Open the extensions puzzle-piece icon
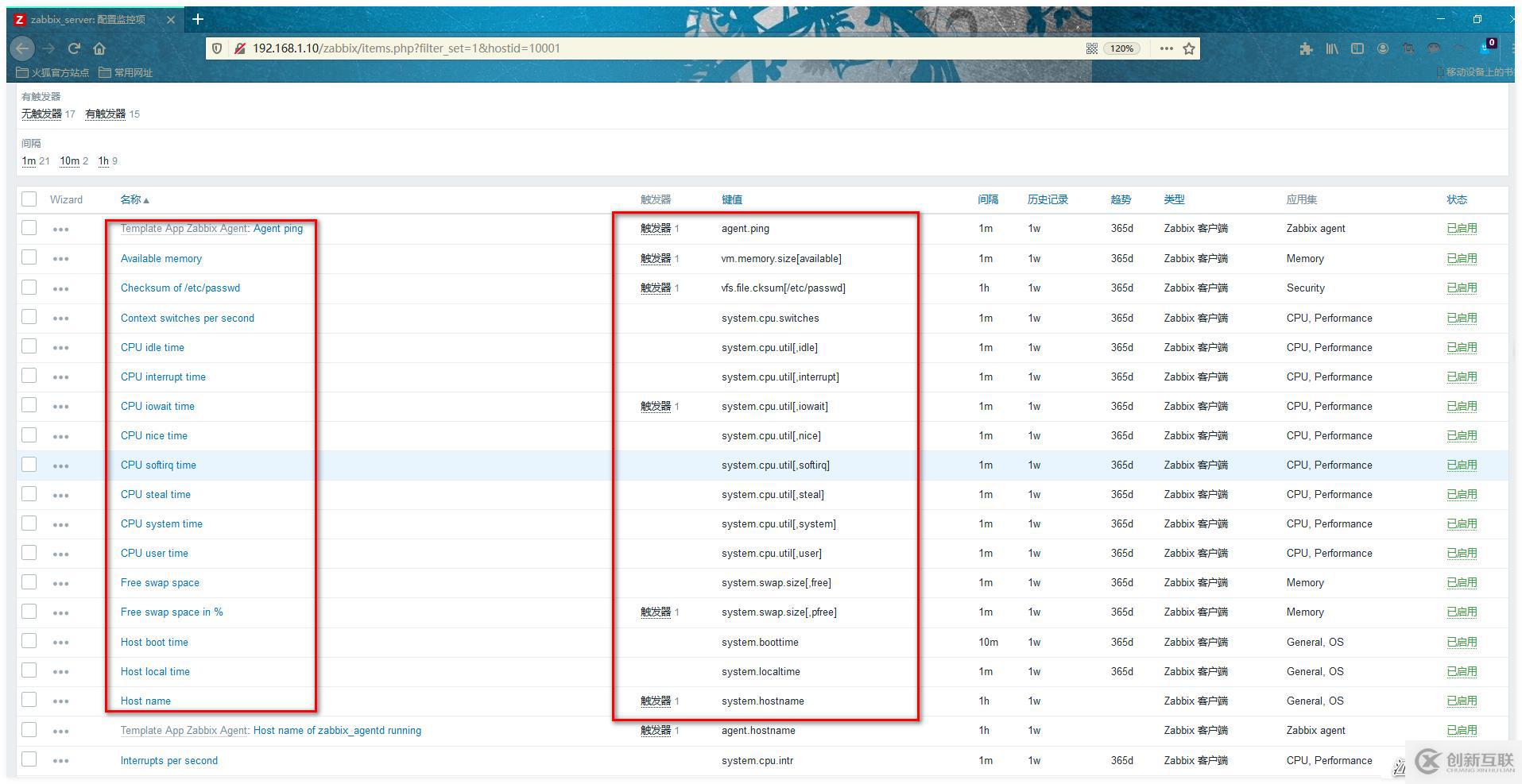 pyautogui.click(x=1306, y=48)
